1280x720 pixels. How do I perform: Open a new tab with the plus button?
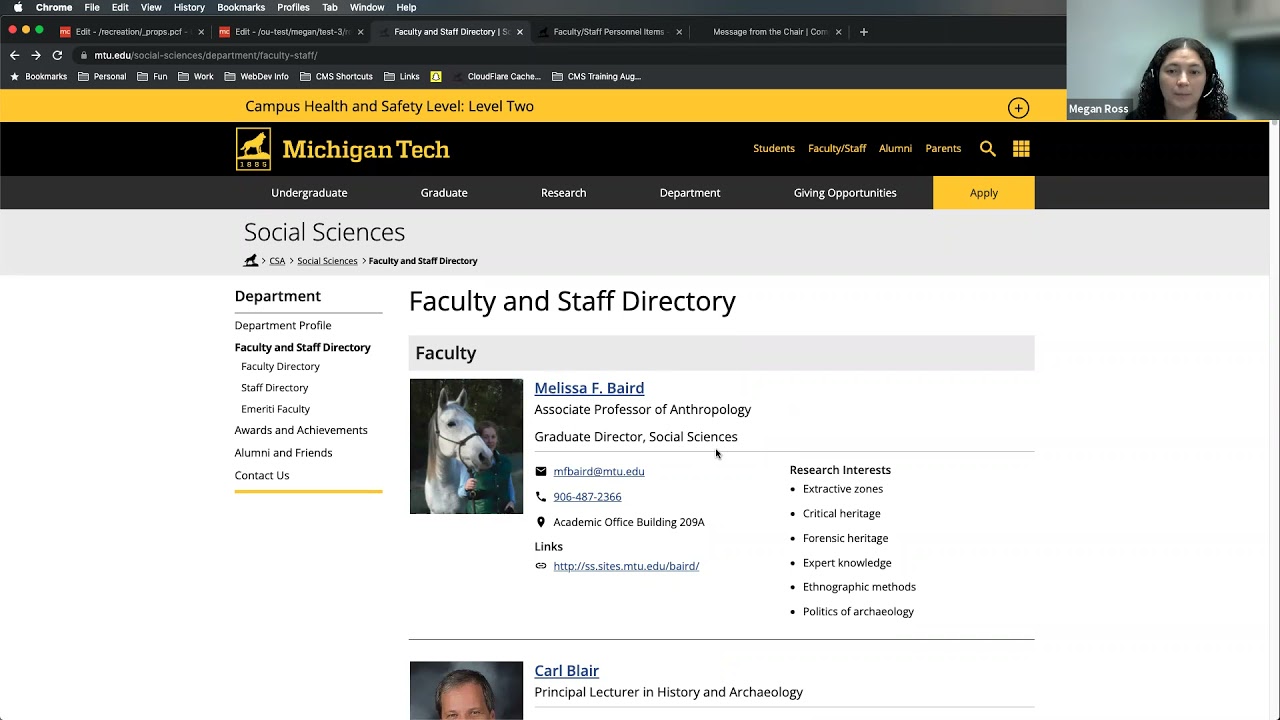pyautogui.click(x=864, y=32)
